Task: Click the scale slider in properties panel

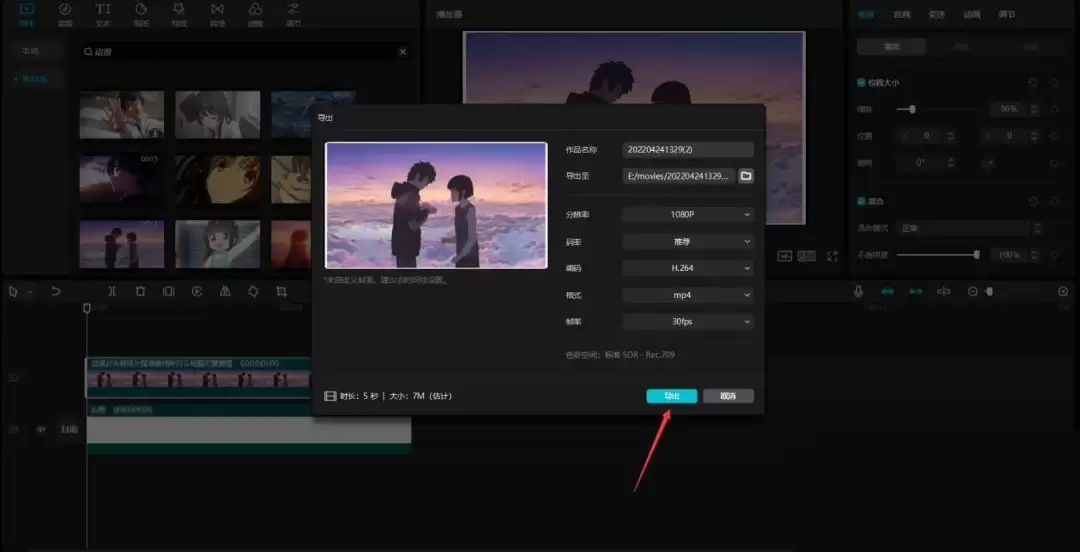Action: (x=936, y=109)
